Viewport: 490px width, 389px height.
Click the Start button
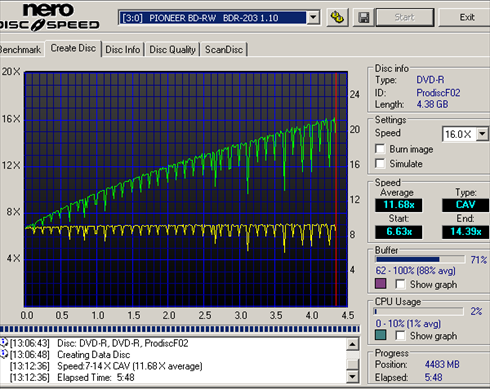pyautogui.click(x=405, y=17)
